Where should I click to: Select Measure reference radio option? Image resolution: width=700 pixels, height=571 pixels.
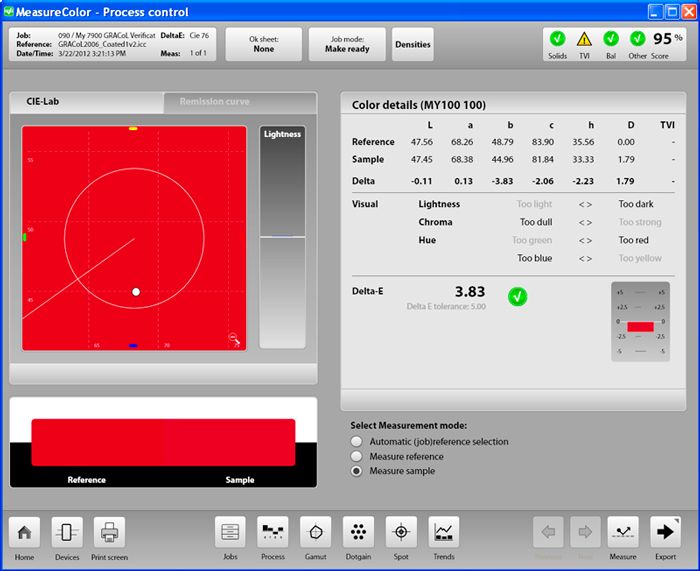pos(356,457)
